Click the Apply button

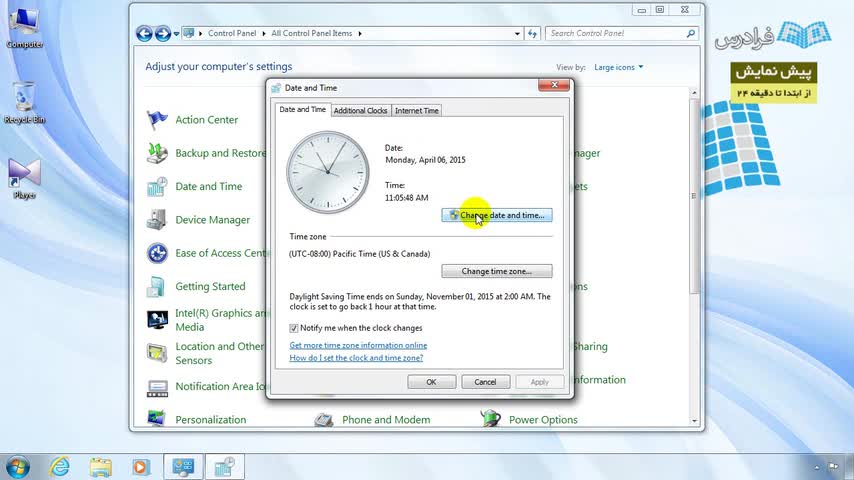[x=539, y=382]
